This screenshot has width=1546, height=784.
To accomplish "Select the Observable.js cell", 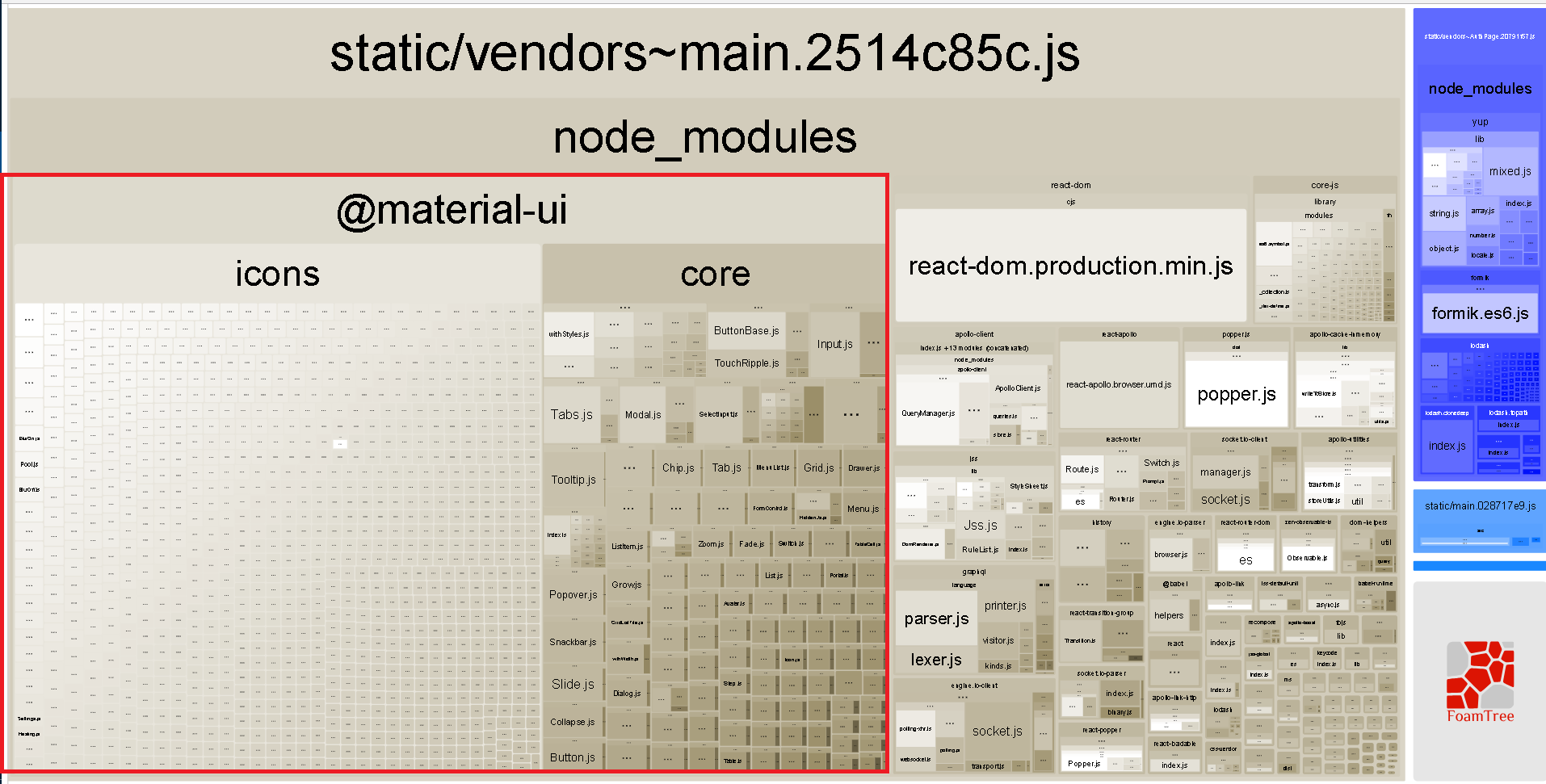I will [1307, 558].
